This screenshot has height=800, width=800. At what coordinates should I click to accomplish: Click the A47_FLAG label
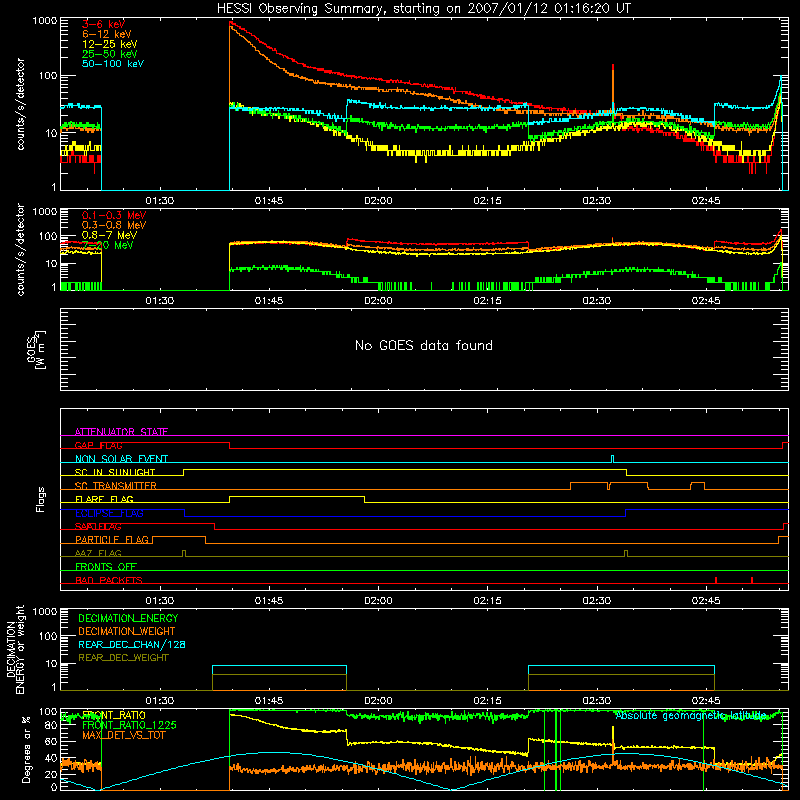(98, 553)
